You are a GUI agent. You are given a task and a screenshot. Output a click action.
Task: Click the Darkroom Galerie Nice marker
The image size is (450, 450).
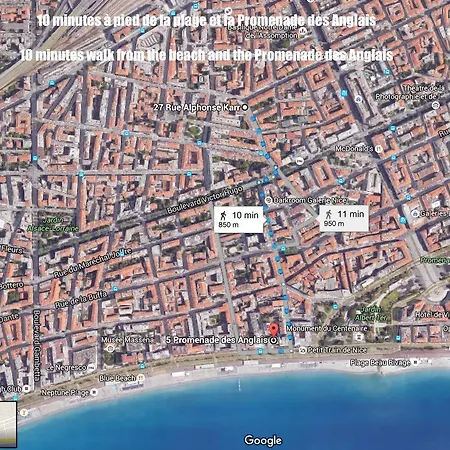tap(268, 200)
